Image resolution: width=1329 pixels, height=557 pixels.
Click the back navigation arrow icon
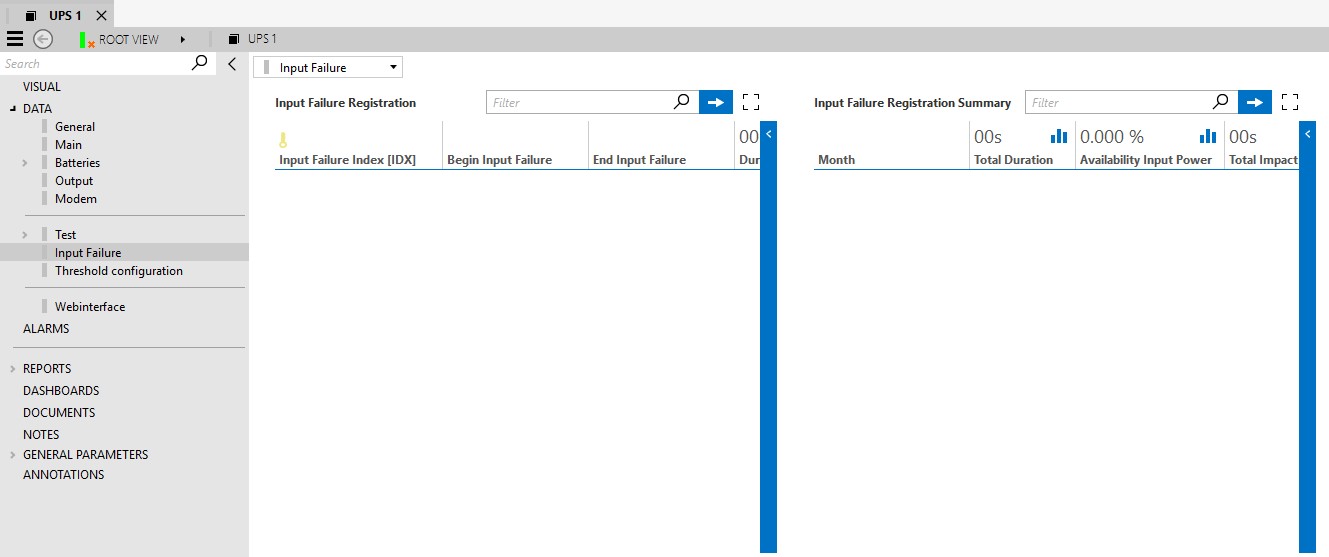pyautogui.click(x=43, y=39)
